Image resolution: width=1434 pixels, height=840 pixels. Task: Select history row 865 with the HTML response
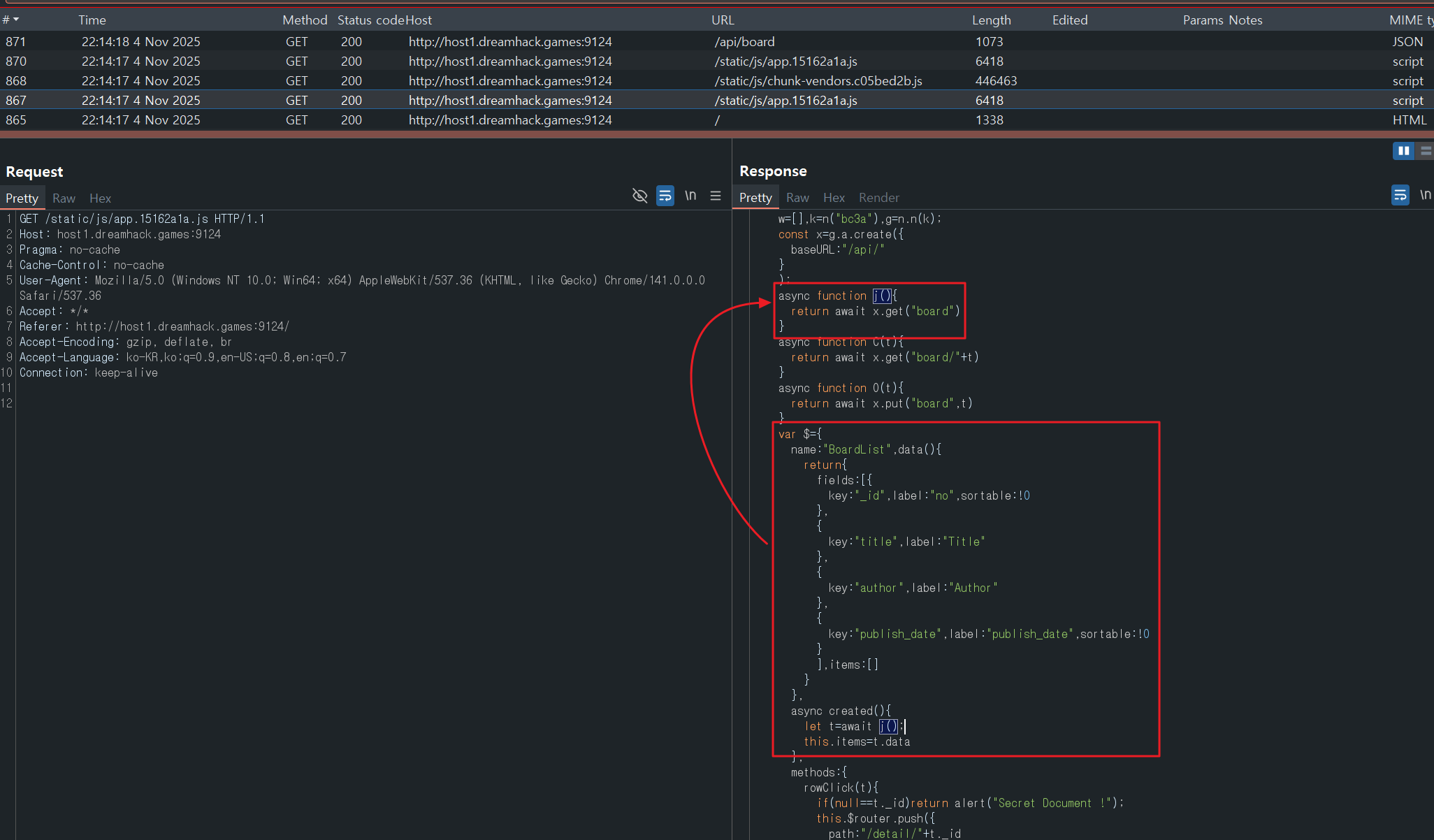pyautogui.click(x=489, y=120)
